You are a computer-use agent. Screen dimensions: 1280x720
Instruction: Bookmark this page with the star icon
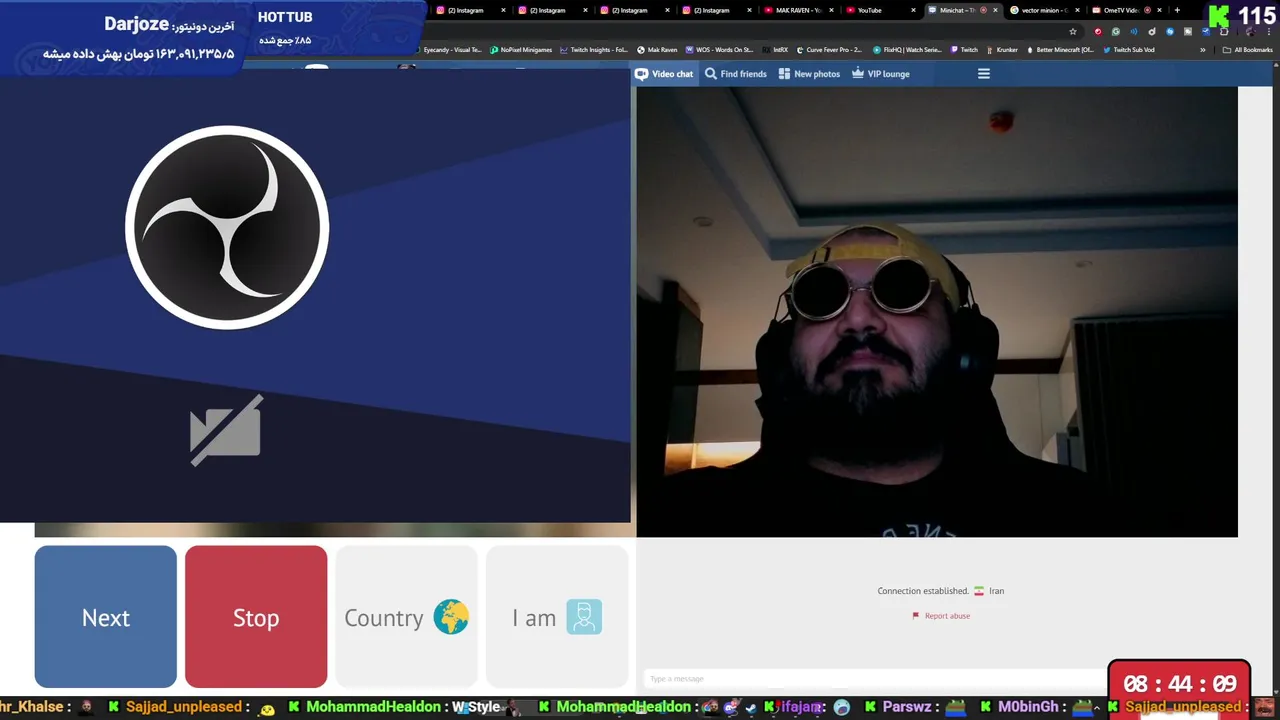point(1073,31)
